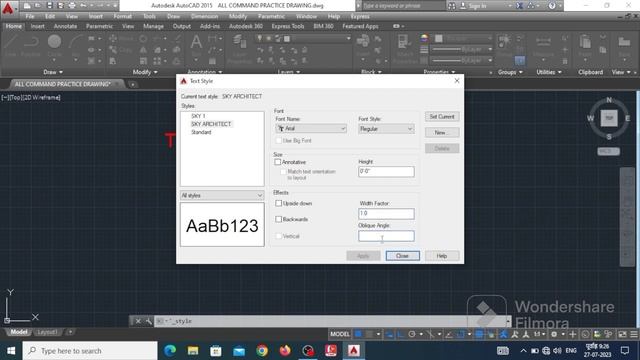Click the Save icon in quick access toolbar
The width and height of the screenshot is (640, 360).
coord(49,5)
